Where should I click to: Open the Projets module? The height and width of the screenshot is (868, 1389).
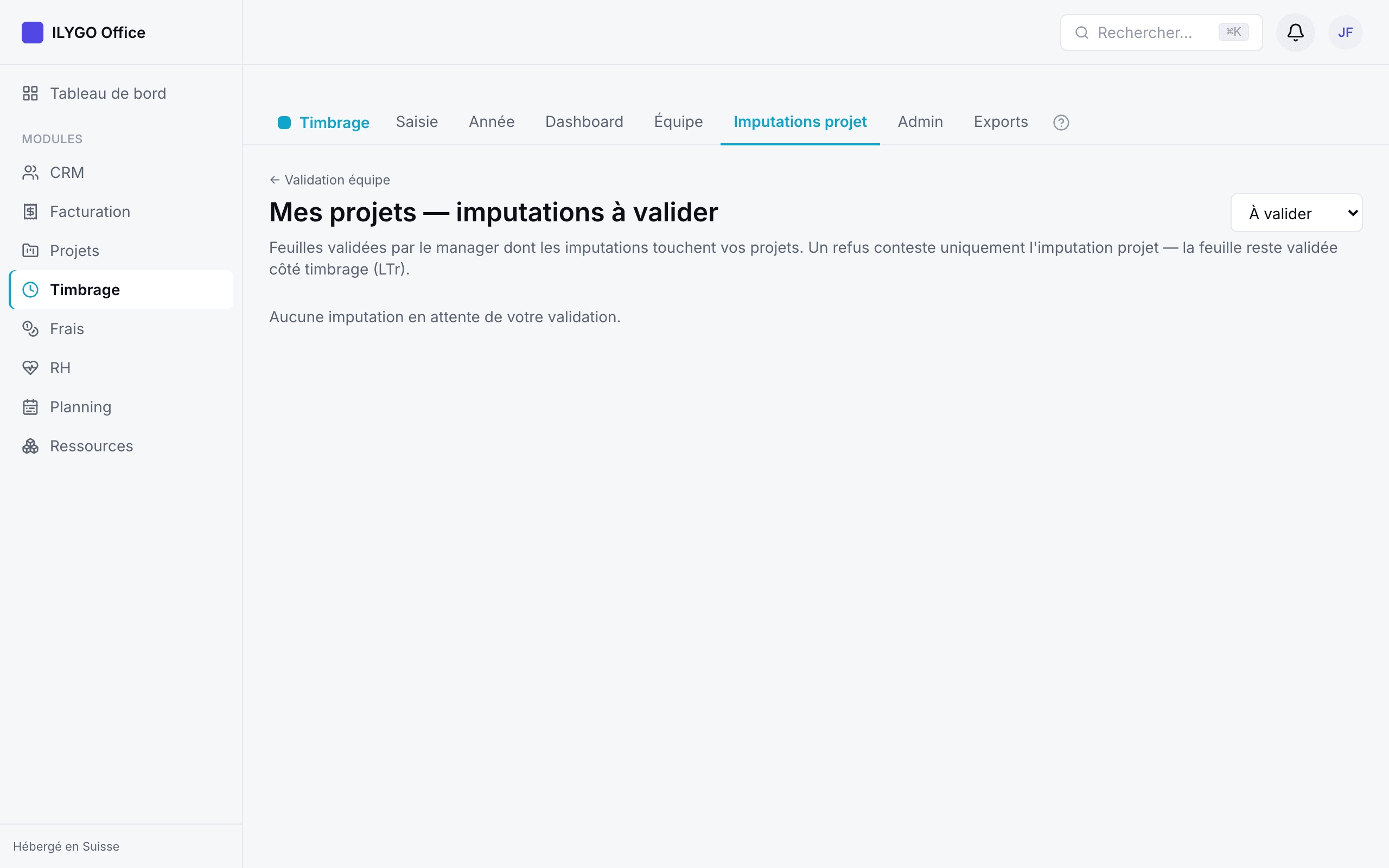pyautogui.click(x=120, y=251)
